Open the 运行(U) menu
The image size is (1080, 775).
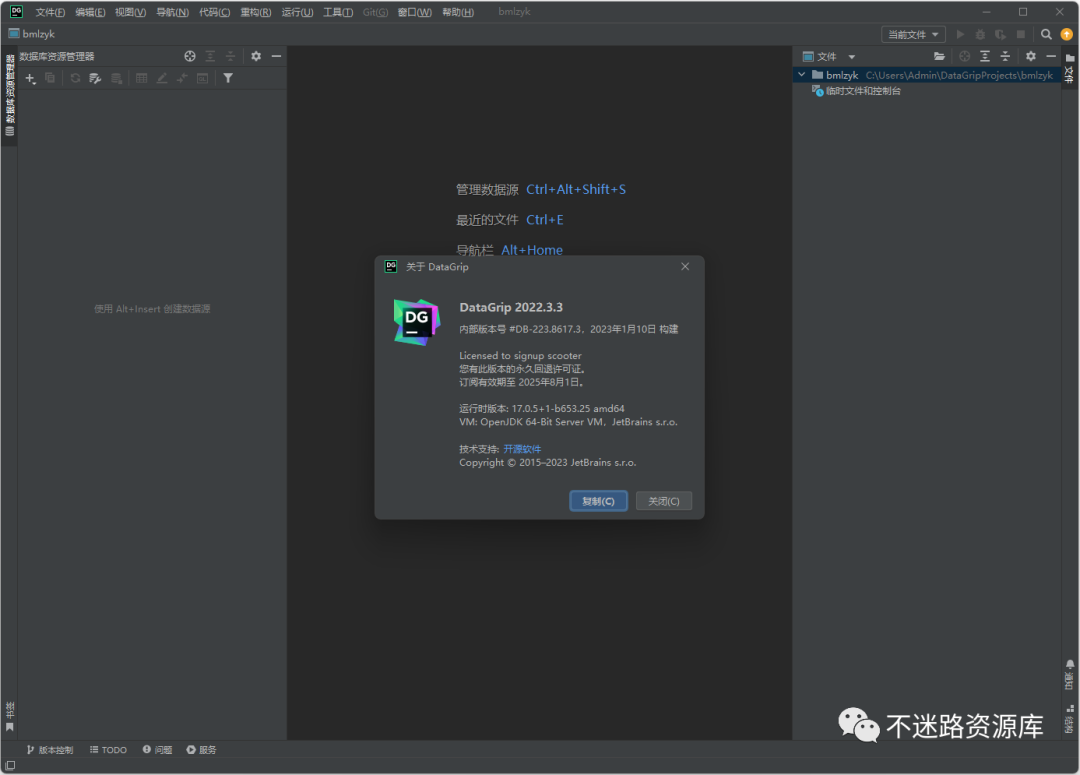(x=297, y=12)
